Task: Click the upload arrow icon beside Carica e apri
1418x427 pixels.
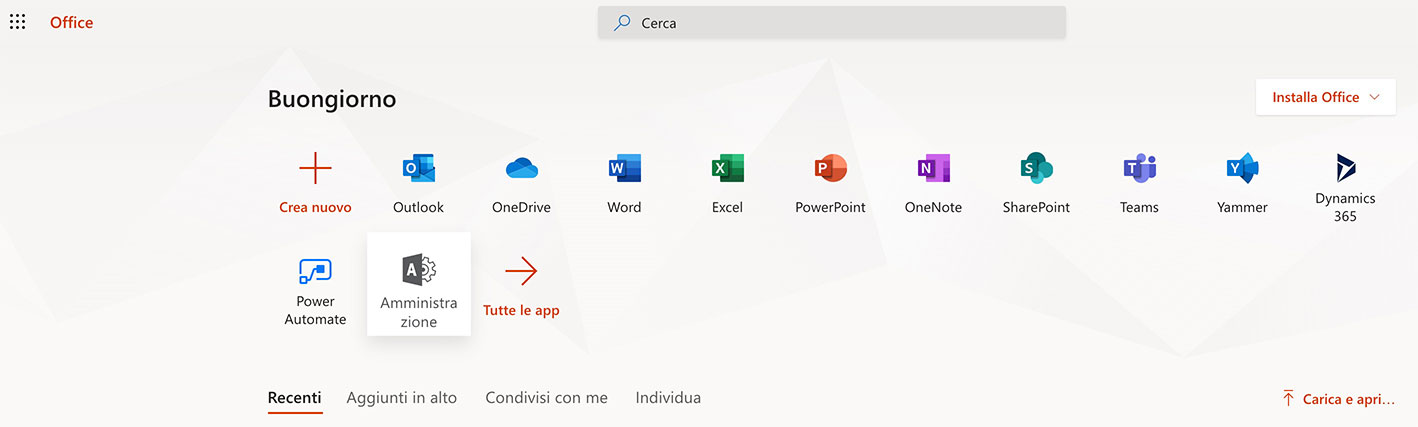Action: pos(1288,399)
